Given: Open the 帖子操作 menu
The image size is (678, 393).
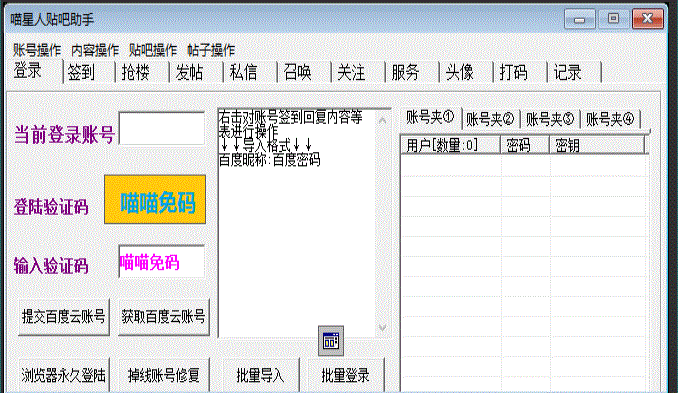Looking at the screenshot, I should [x=211, y=50].
